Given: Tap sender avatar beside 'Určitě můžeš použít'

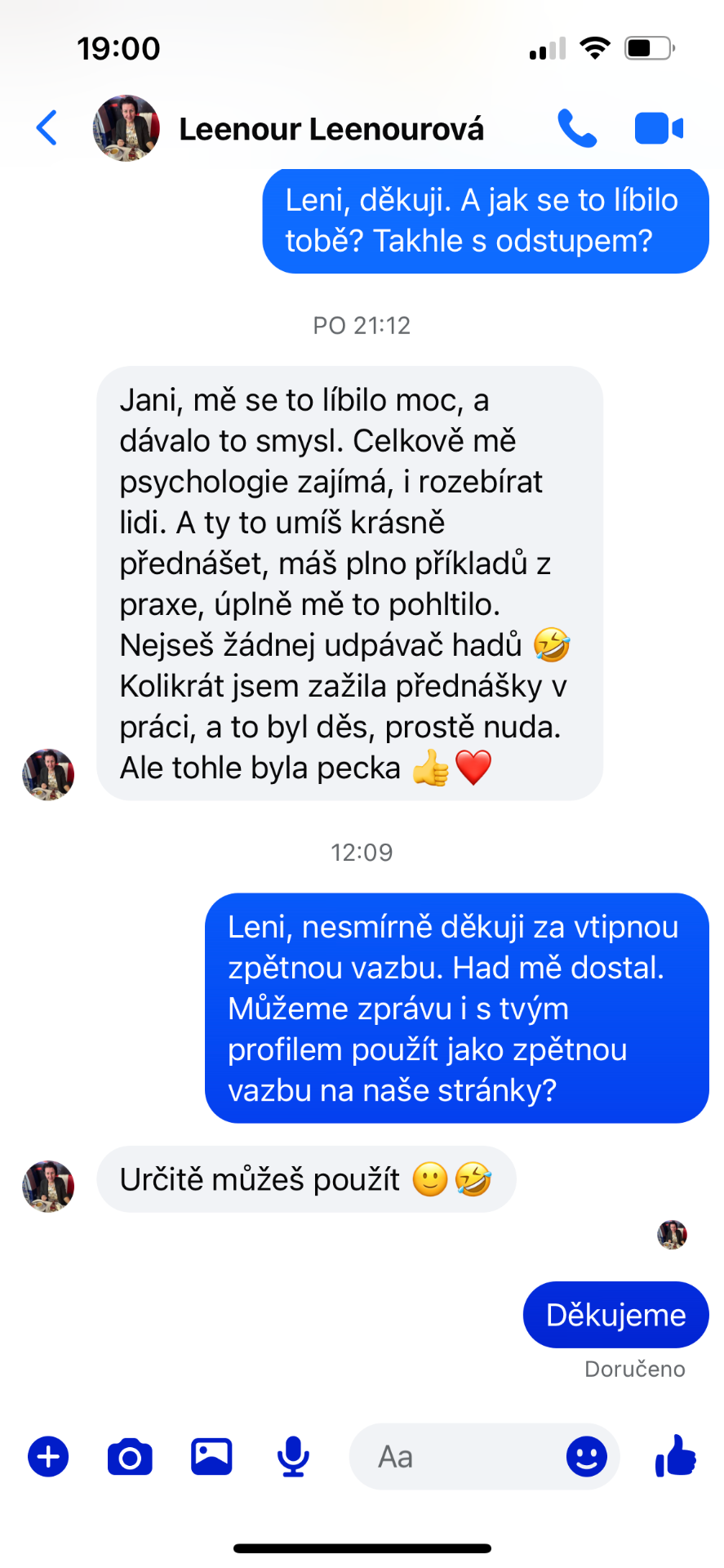Looking at the screenshot, I should pos(48,1186).
